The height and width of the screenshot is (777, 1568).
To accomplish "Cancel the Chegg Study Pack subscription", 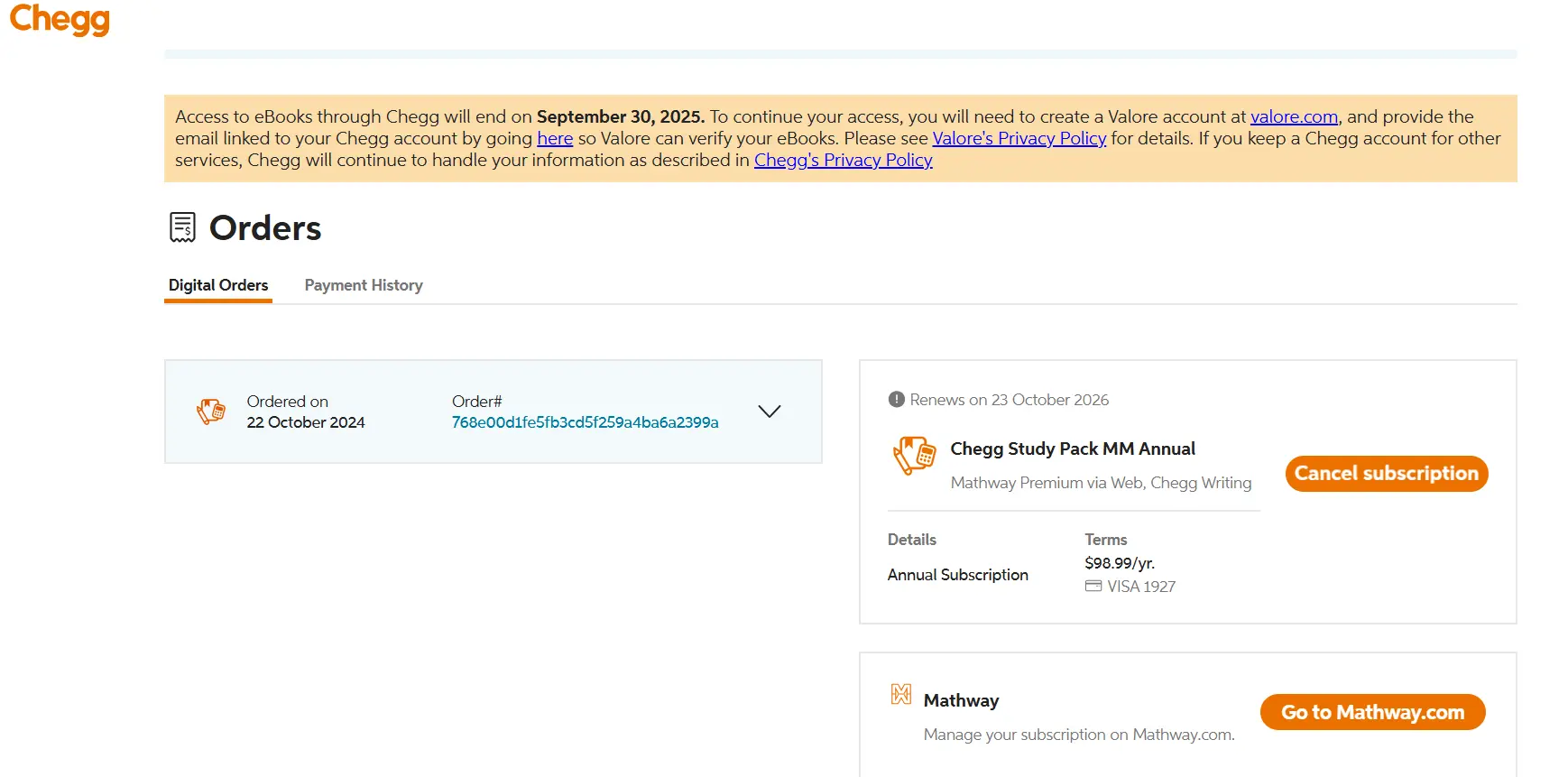I will 1387,474.
